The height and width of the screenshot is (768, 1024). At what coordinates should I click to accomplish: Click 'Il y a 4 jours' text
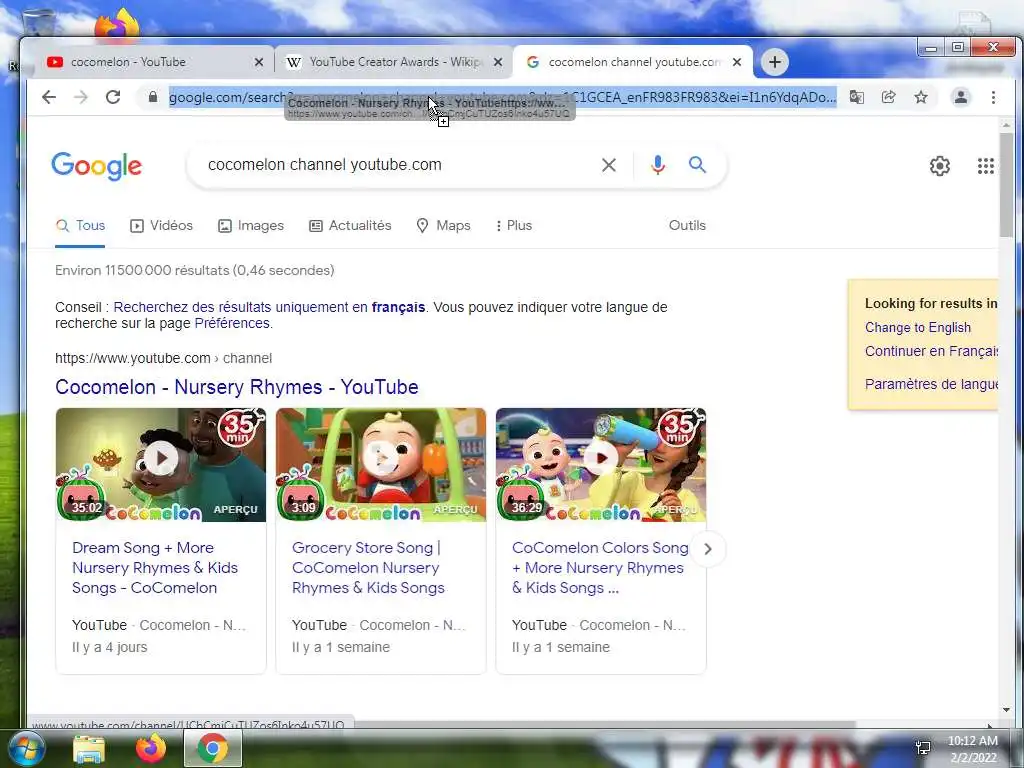[x=110, y=647]
